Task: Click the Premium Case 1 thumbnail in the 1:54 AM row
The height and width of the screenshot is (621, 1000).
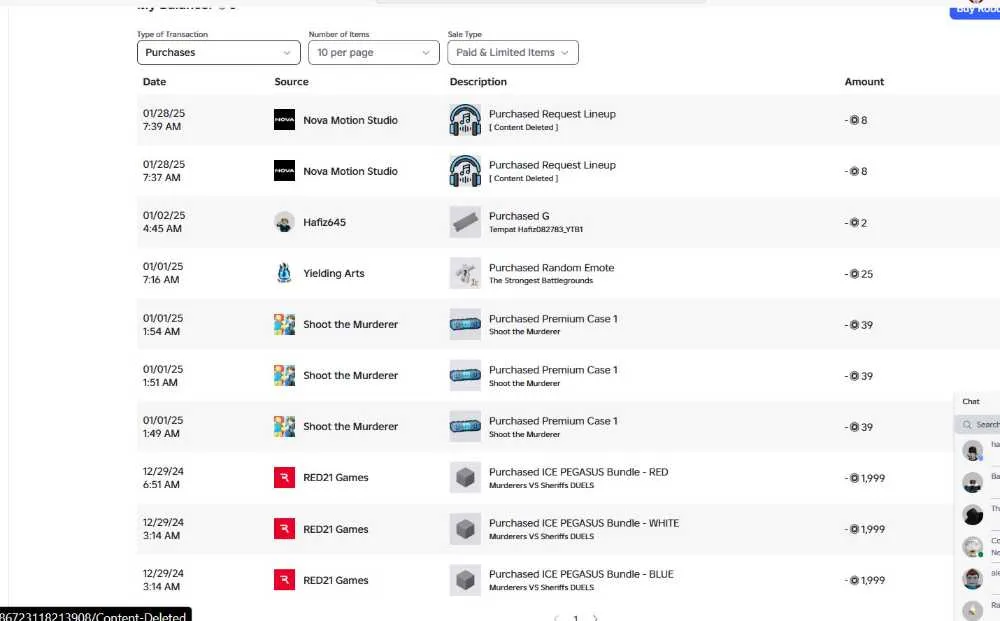Action: [466, 324]
